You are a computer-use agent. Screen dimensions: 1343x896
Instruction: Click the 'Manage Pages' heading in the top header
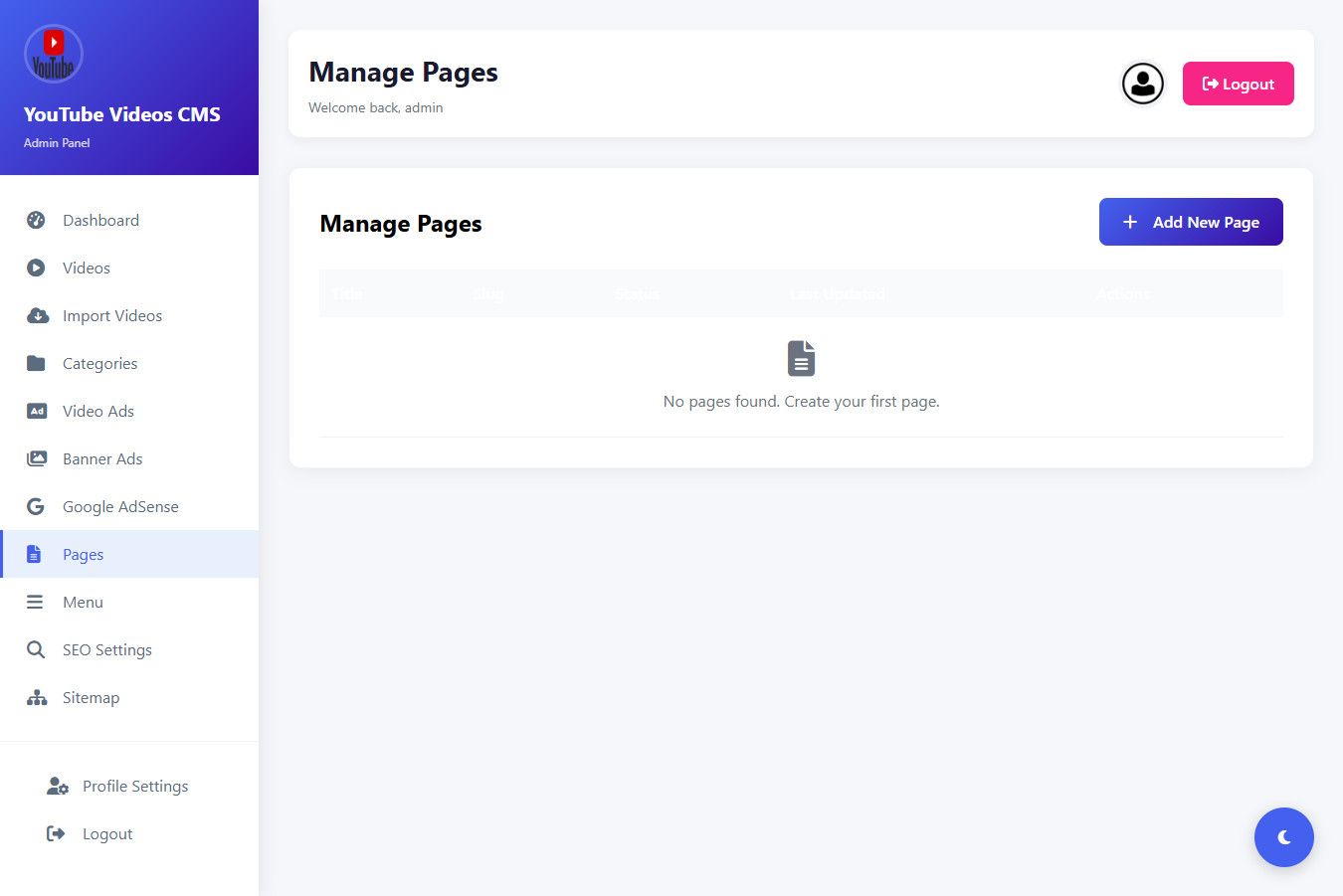[403, 73]
